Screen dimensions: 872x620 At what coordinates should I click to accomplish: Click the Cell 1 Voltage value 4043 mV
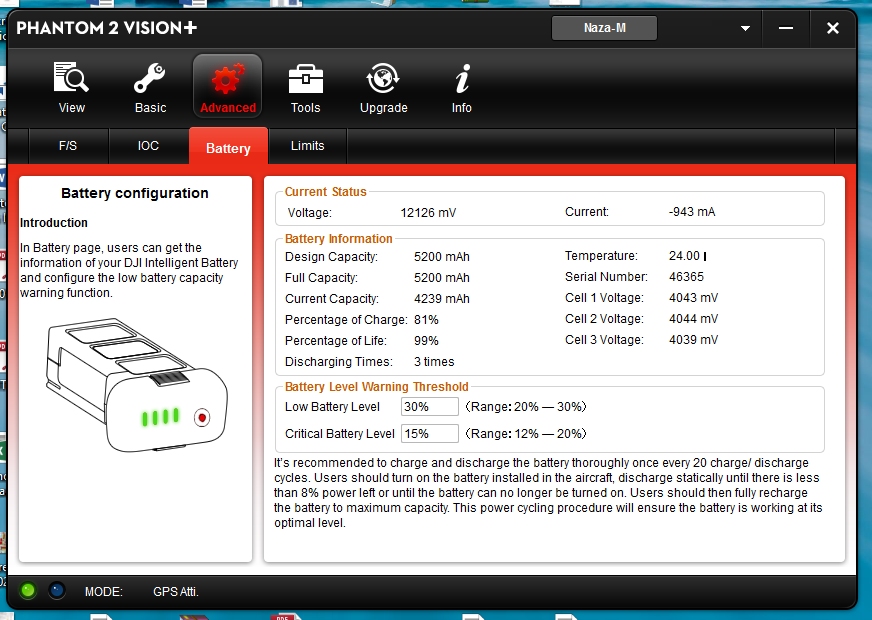tap(693, 298)
